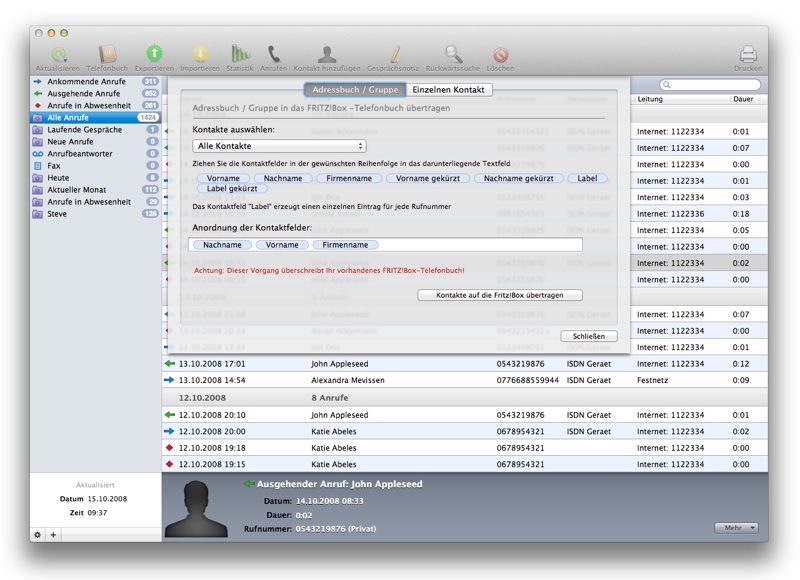Open the gear settings menu at bottom left
The width and height of the screenshot is (800, 580).
[x=38, y=535]
